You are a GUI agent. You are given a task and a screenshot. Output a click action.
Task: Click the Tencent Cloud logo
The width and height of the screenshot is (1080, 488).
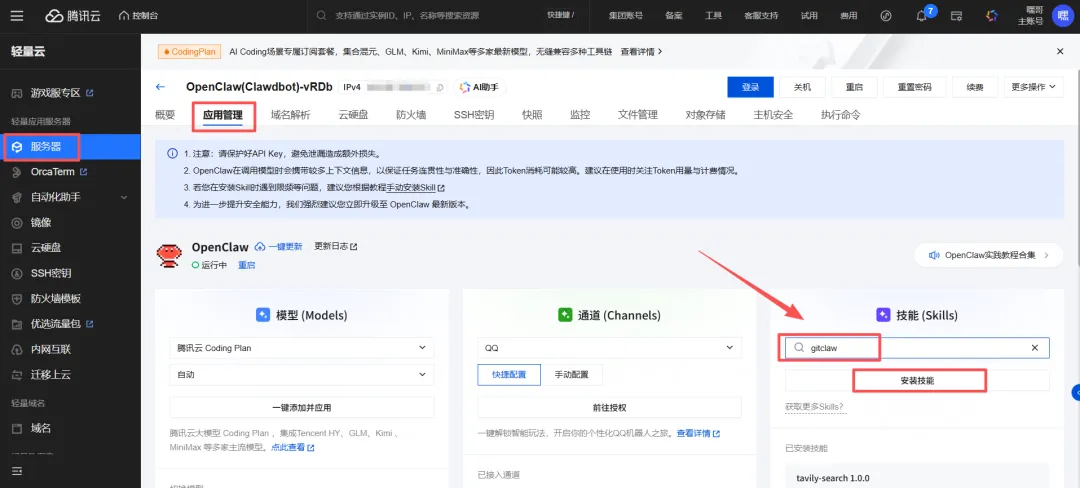coord(73,15)
